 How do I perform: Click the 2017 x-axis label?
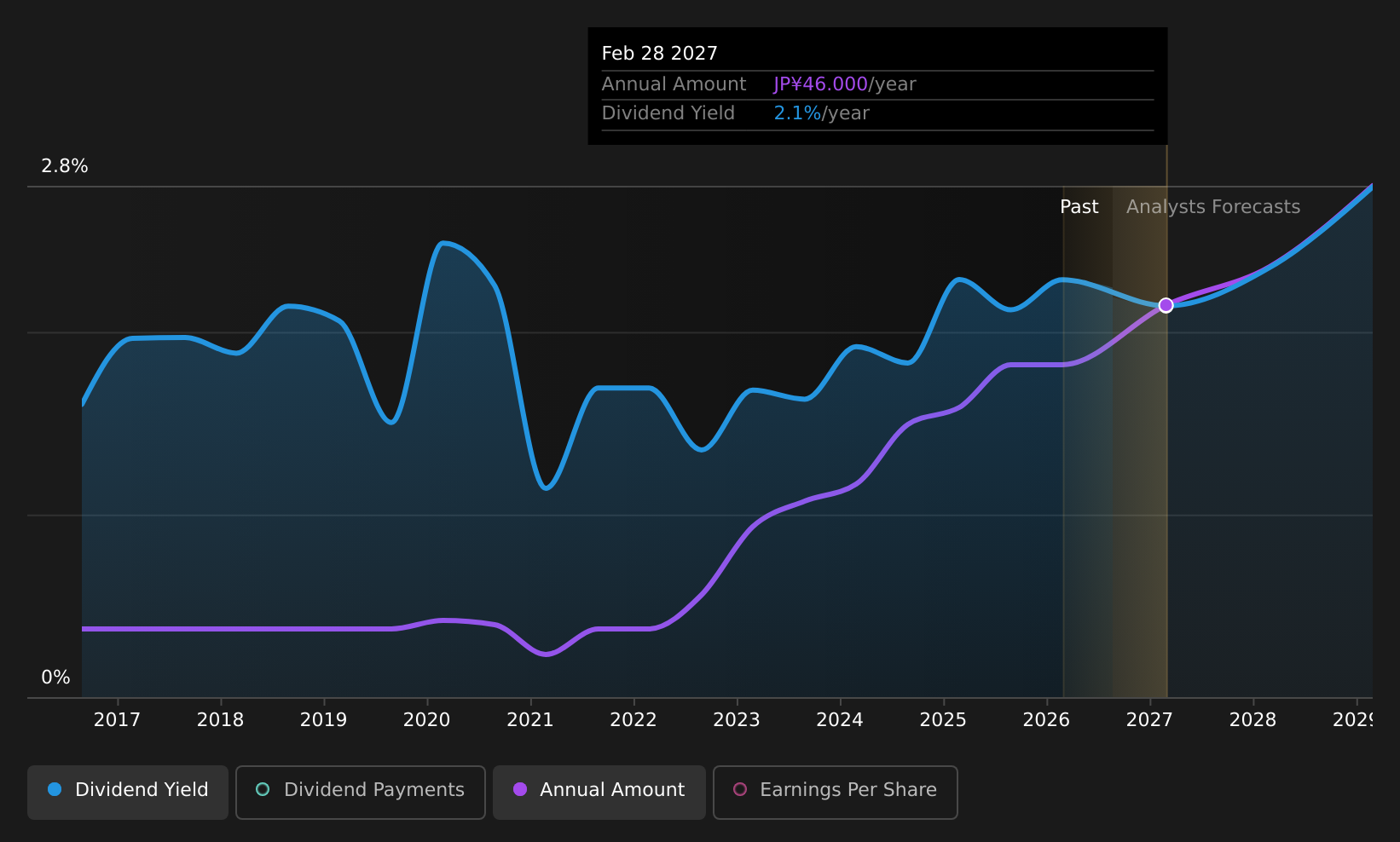(x=117, y=720)
